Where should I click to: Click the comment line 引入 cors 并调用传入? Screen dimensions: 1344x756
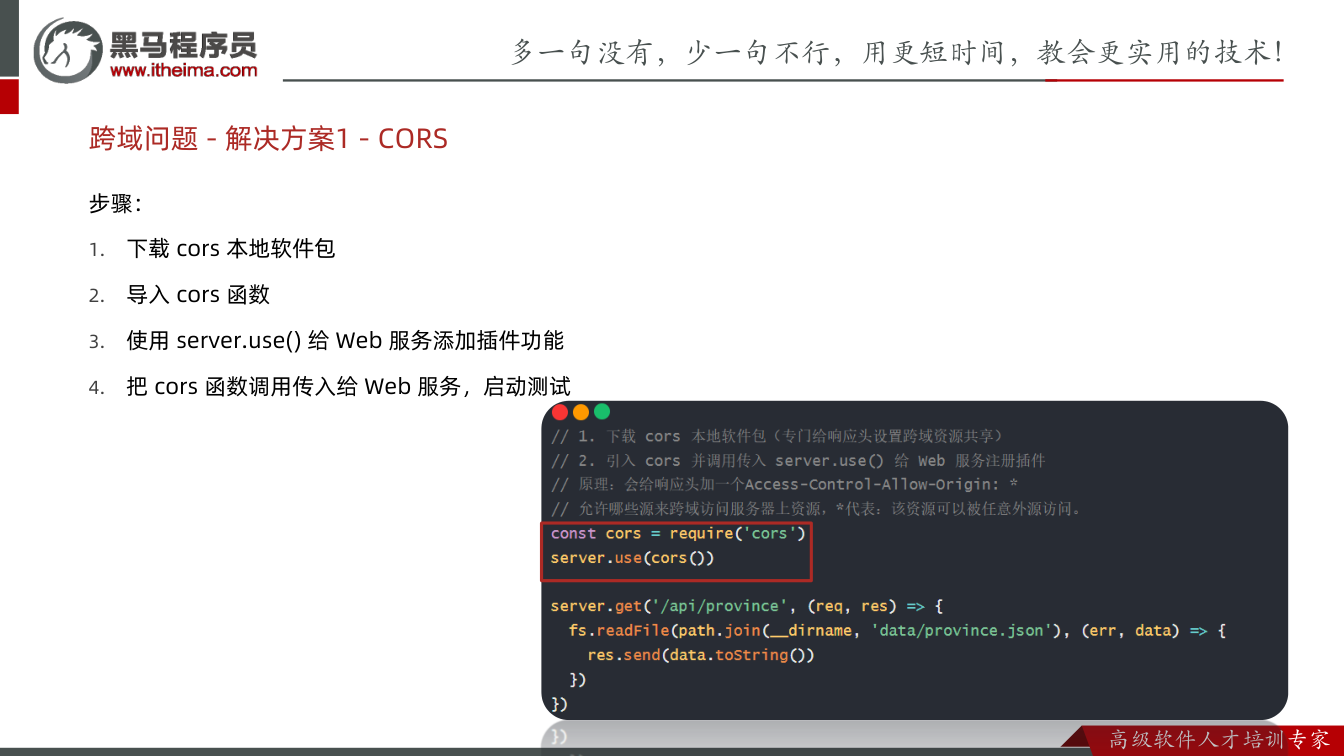798,461
